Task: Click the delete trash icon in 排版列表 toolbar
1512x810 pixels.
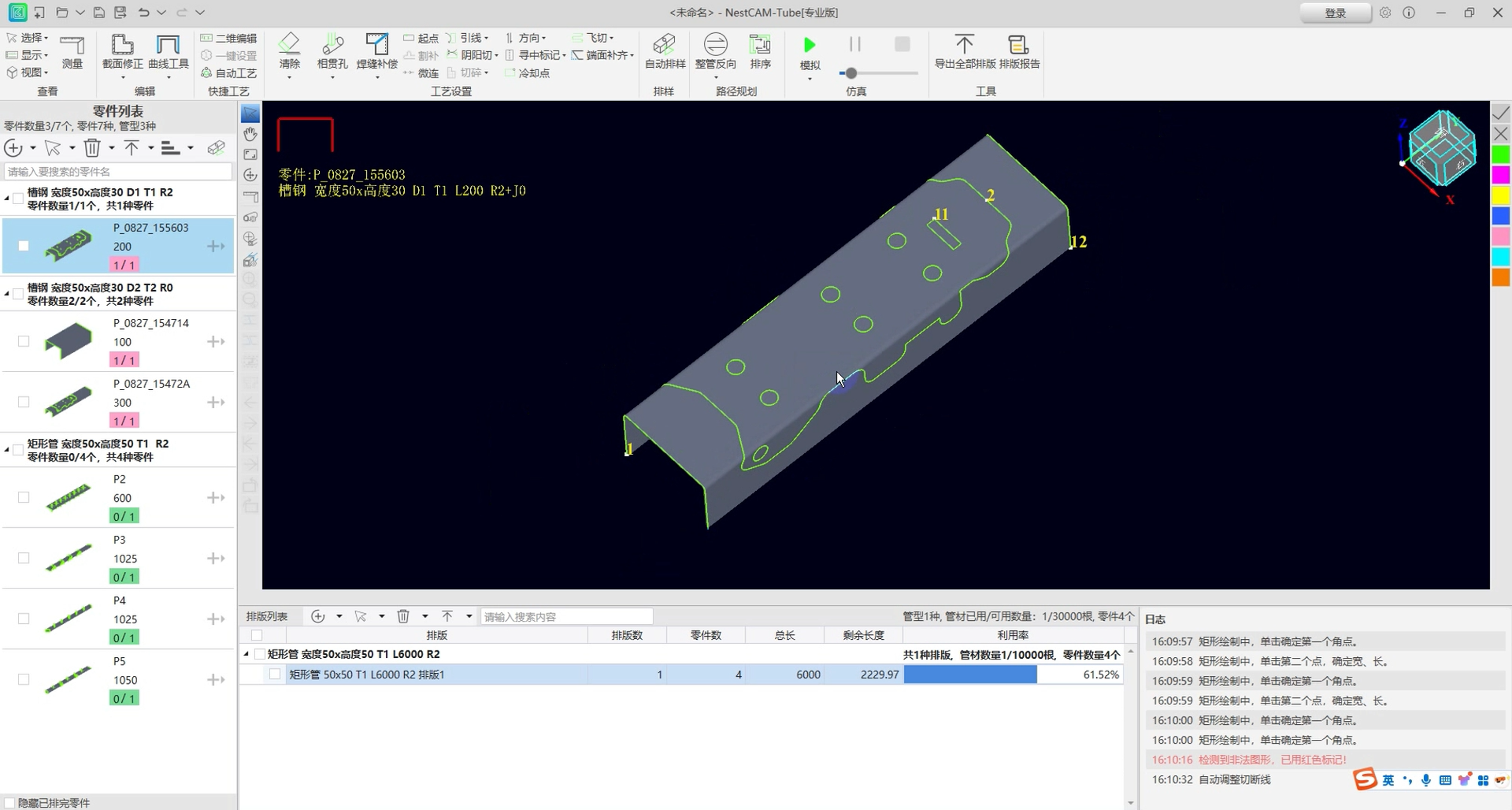Action: [x=403, y=616]
